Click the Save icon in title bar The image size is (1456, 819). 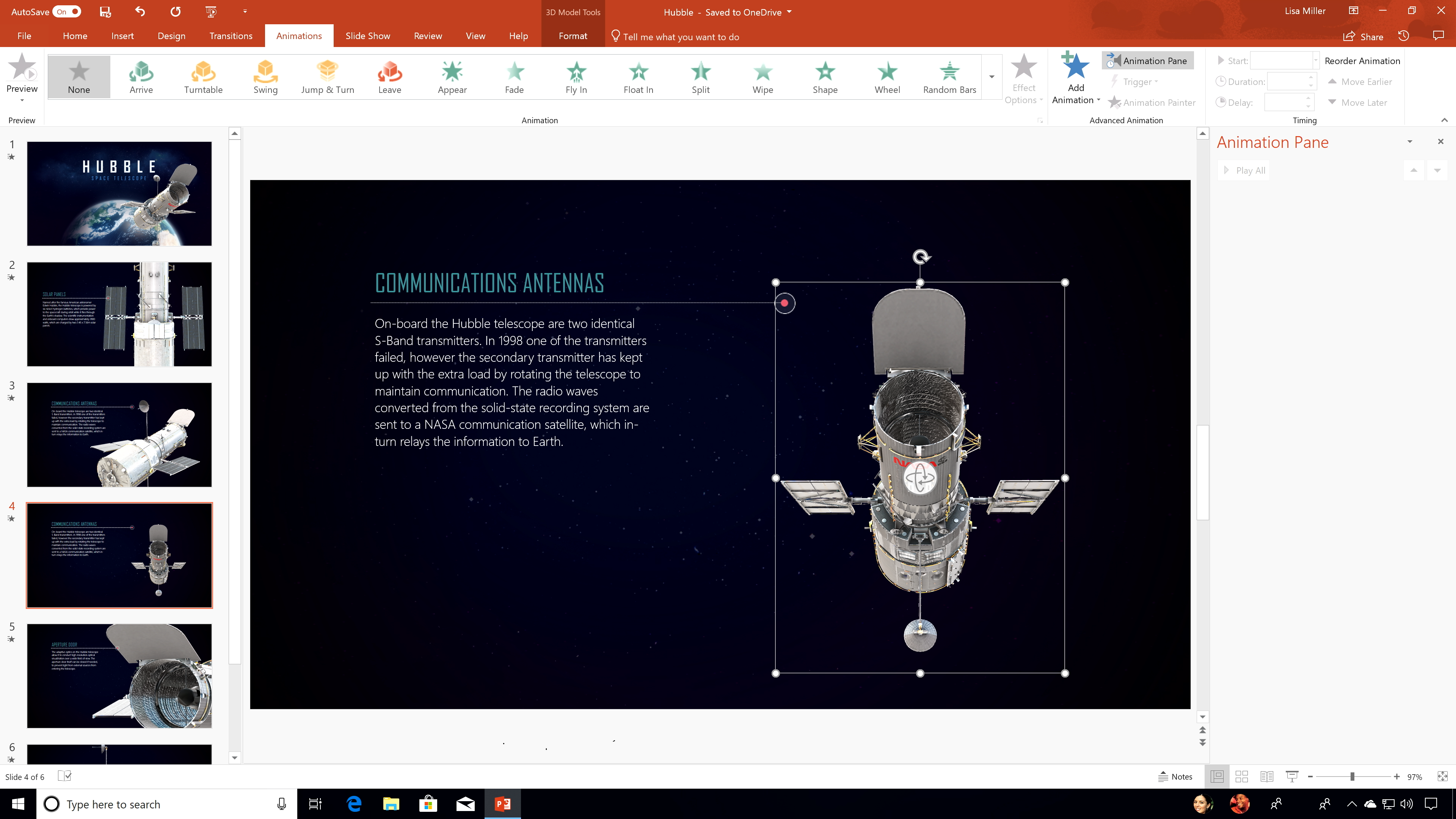[105, 11]
